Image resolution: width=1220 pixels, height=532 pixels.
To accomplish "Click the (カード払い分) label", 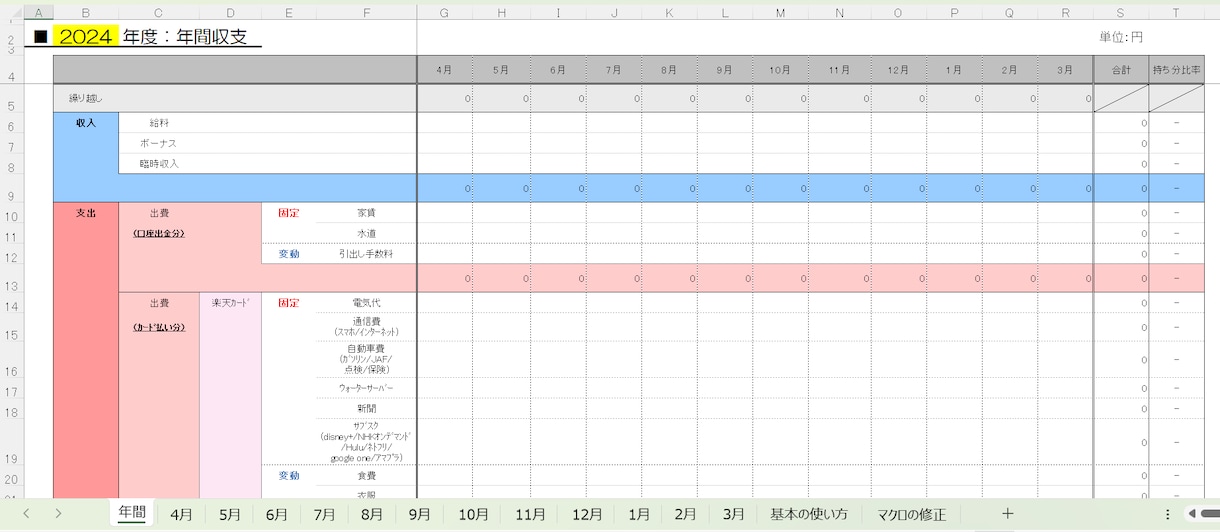I will point(159,327).
